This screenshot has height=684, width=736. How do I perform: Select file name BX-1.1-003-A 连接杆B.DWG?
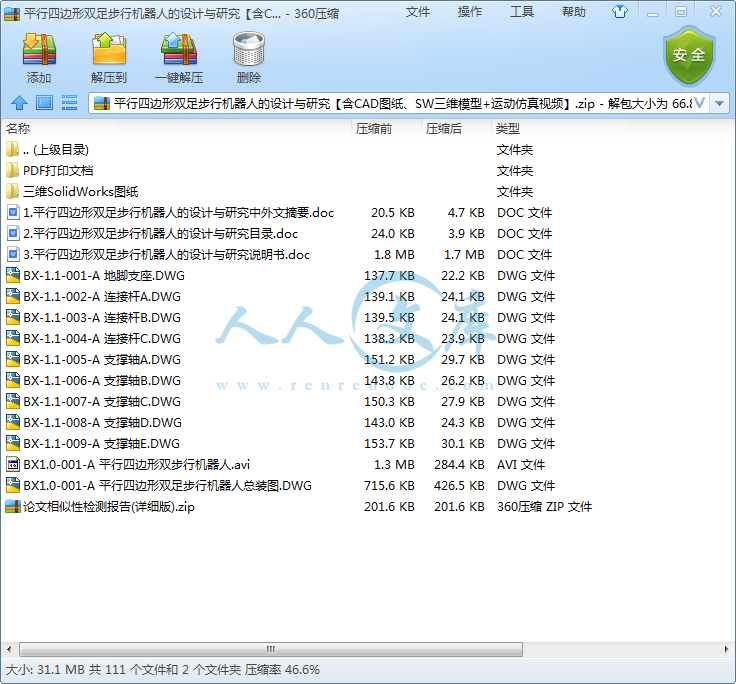coord(102,318)
